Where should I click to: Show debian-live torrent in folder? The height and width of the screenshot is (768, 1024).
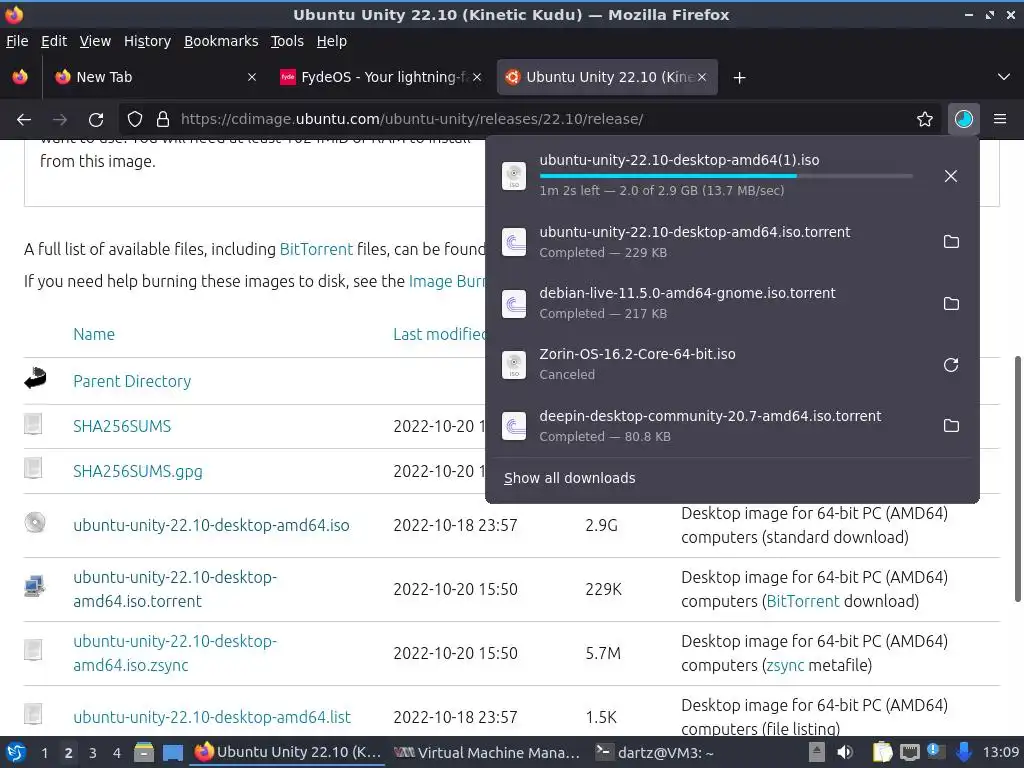(951, 303)
